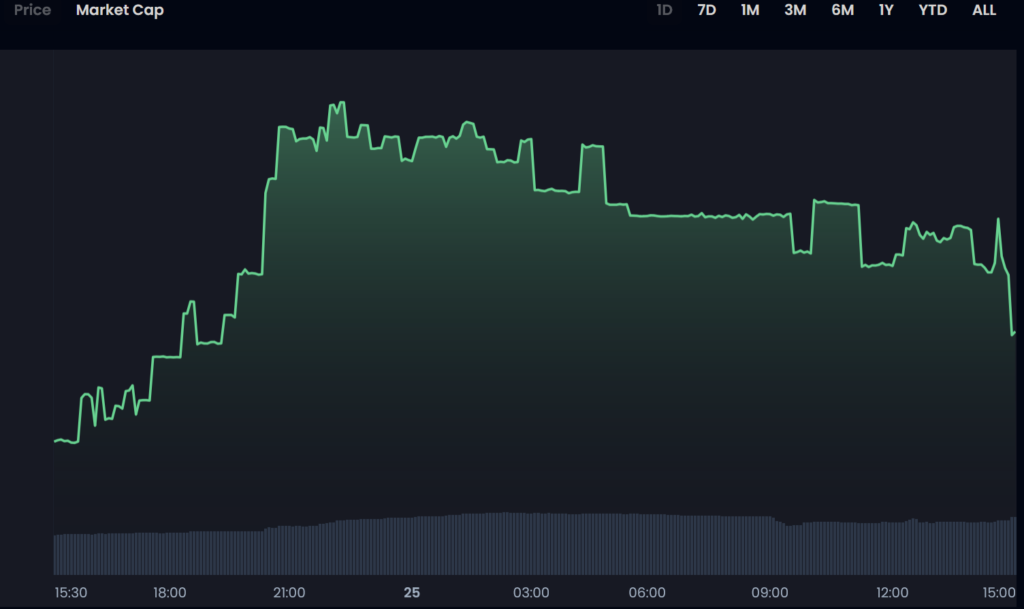Select the 21:00 axis marker
The image size is (1024, 609).
coord(289,593)
